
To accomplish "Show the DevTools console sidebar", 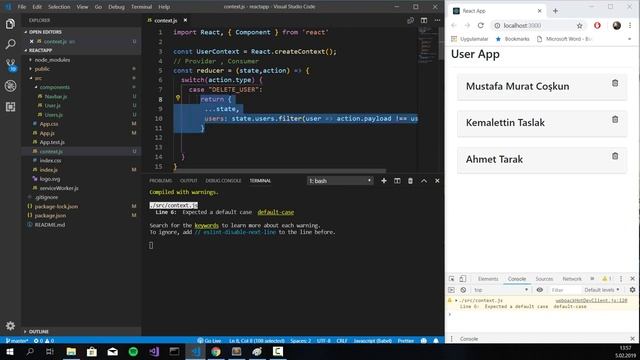I will [x=451, y=290].
